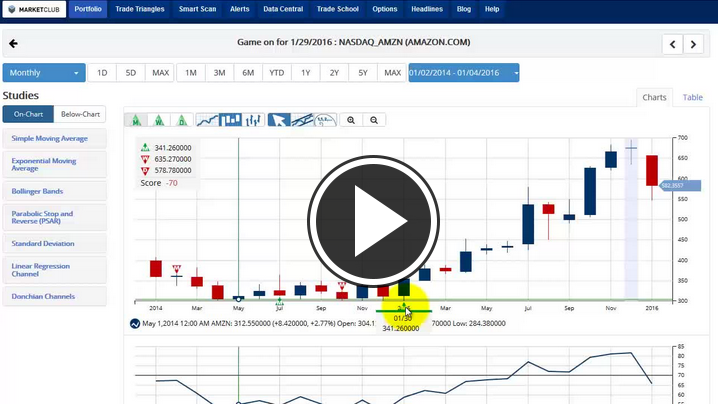718x404 pixels.
Task: Play the video overlay
Action: click(x=373, y=221)
